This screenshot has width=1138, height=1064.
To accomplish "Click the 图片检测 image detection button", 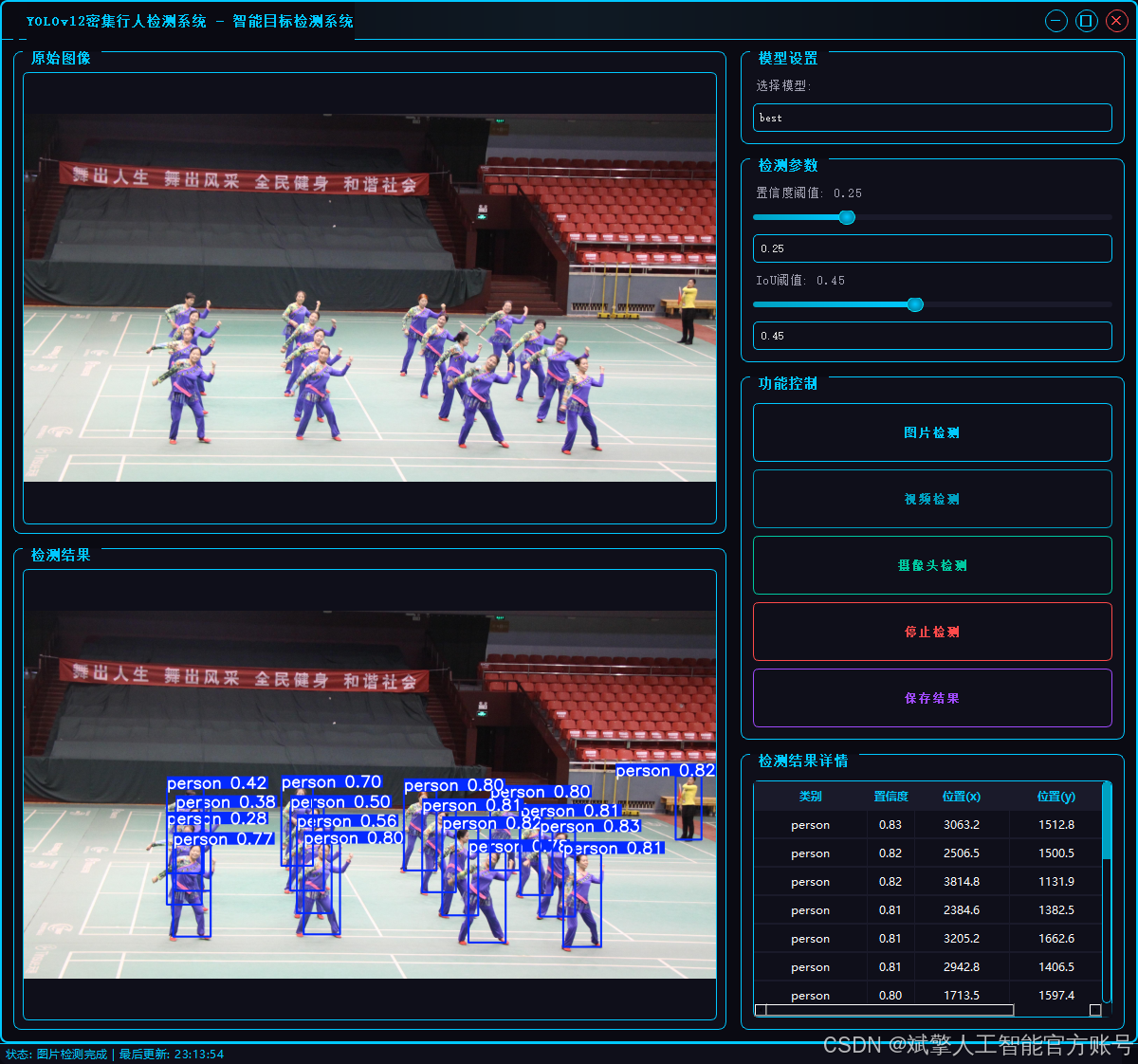I will (932, 432).
